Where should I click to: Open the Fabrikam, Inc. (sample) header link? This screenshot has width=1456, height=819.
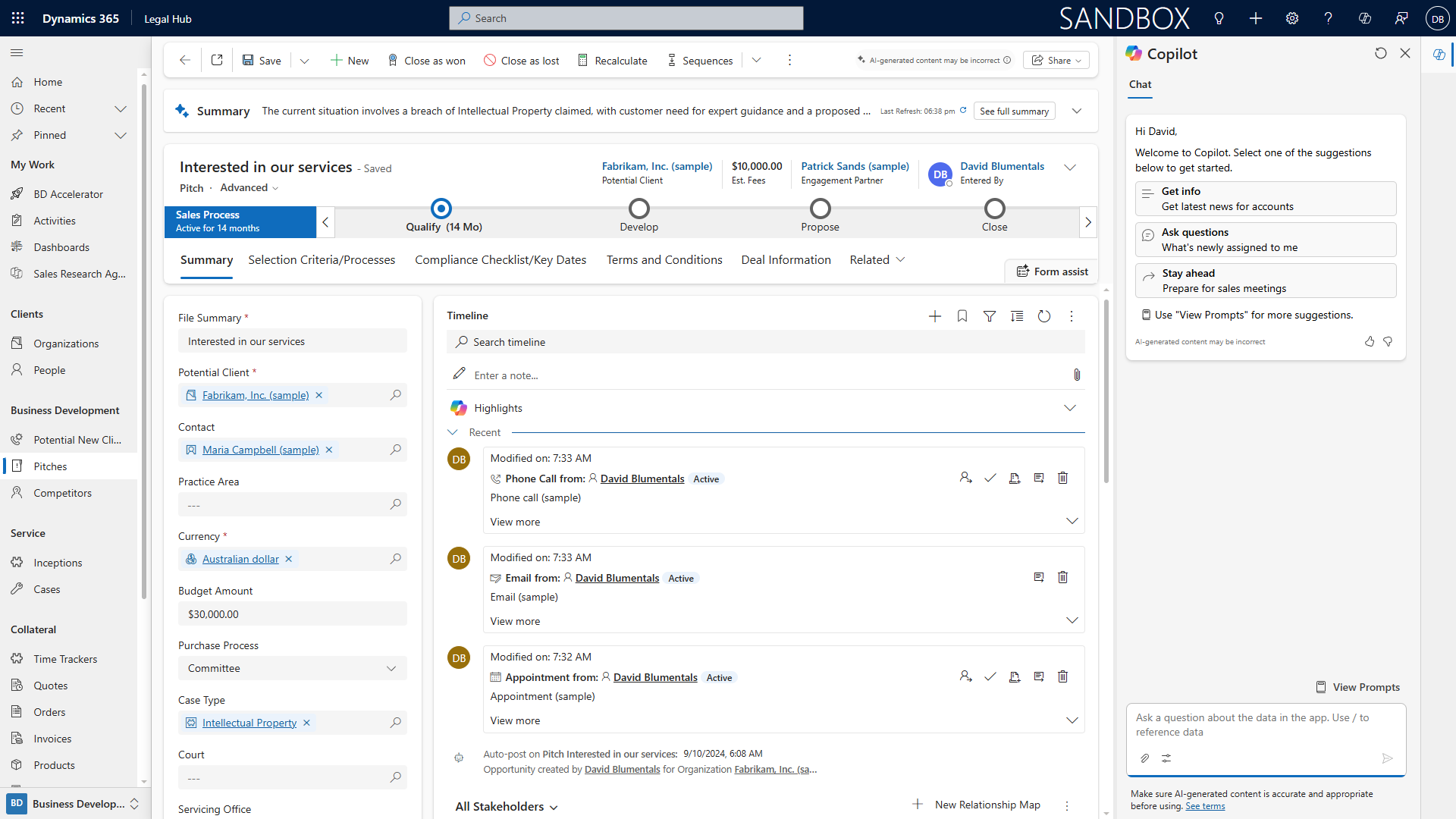(x=657, y=166)
